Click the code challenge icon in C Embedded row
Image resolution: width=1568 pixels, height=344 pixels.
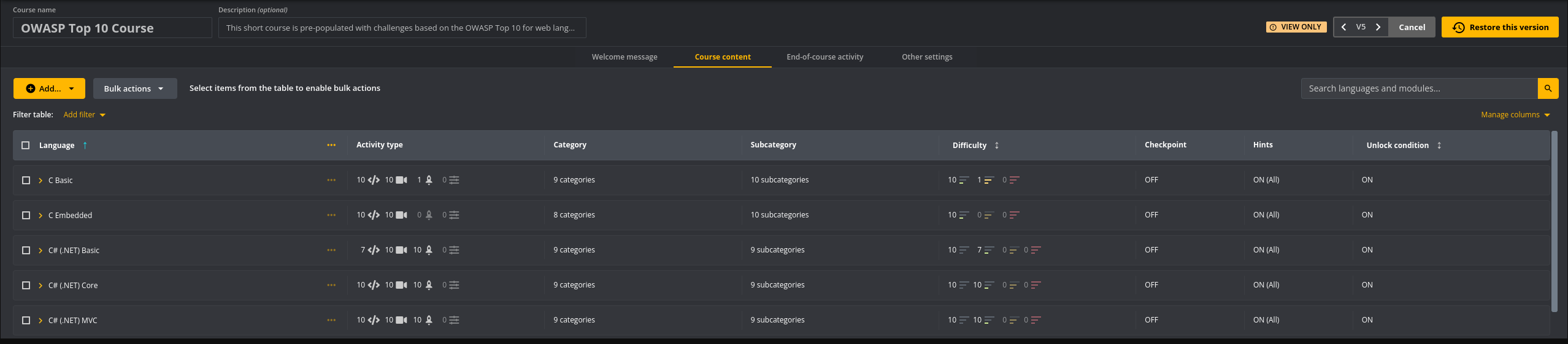[374, 215]
